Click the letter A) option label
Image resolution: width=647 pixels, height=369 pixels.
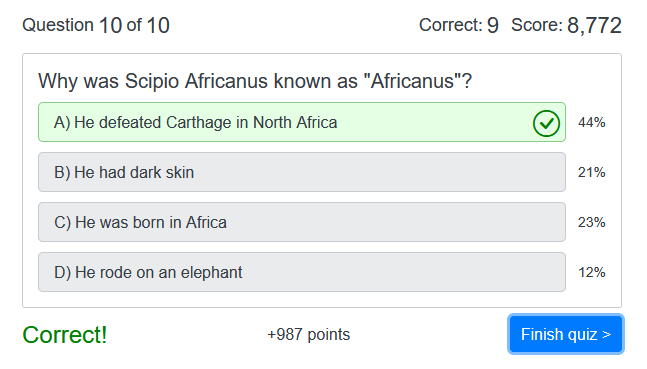click(62, 123)
